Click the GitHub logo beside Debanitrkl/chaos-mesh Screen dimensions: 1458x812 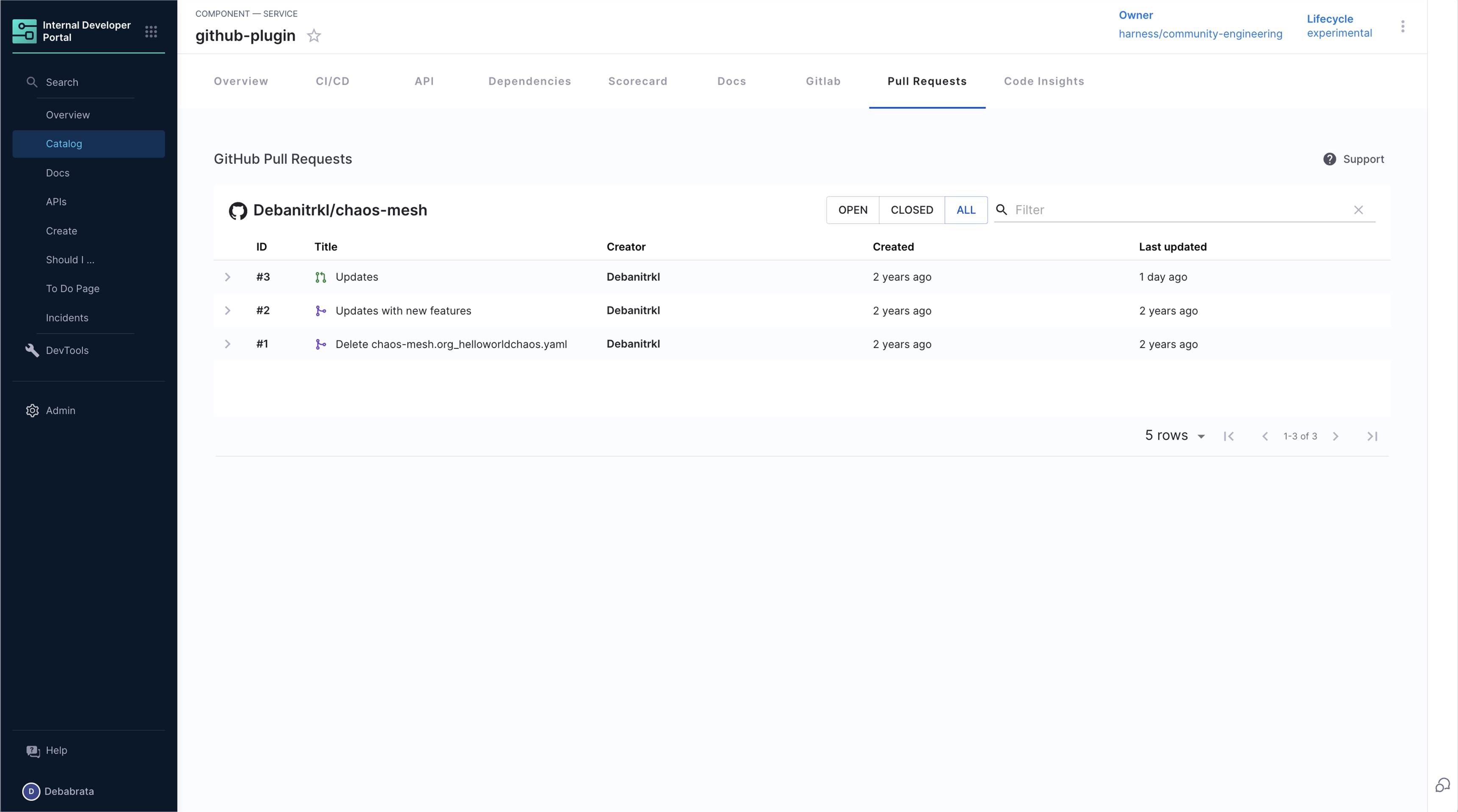238,211
